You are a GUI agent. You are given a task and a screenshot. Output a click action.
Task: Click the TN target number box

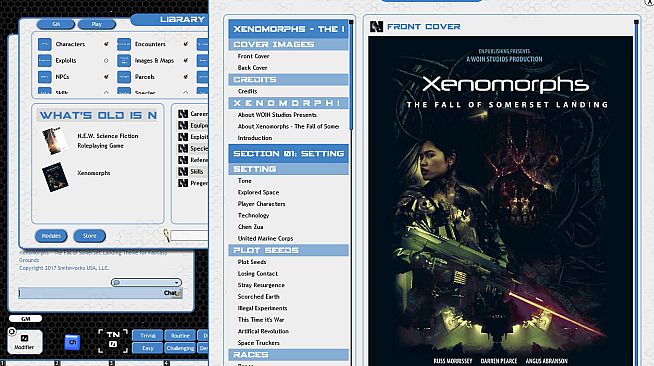click(113, 341)
